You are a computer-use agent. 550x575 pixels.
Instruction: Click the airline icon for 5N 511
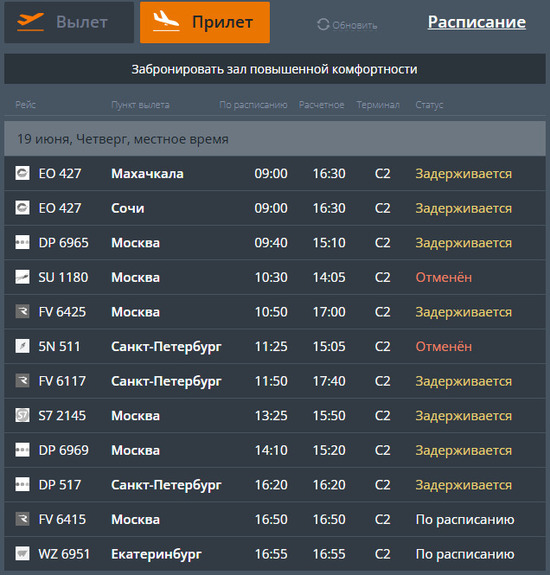[22, 346]
